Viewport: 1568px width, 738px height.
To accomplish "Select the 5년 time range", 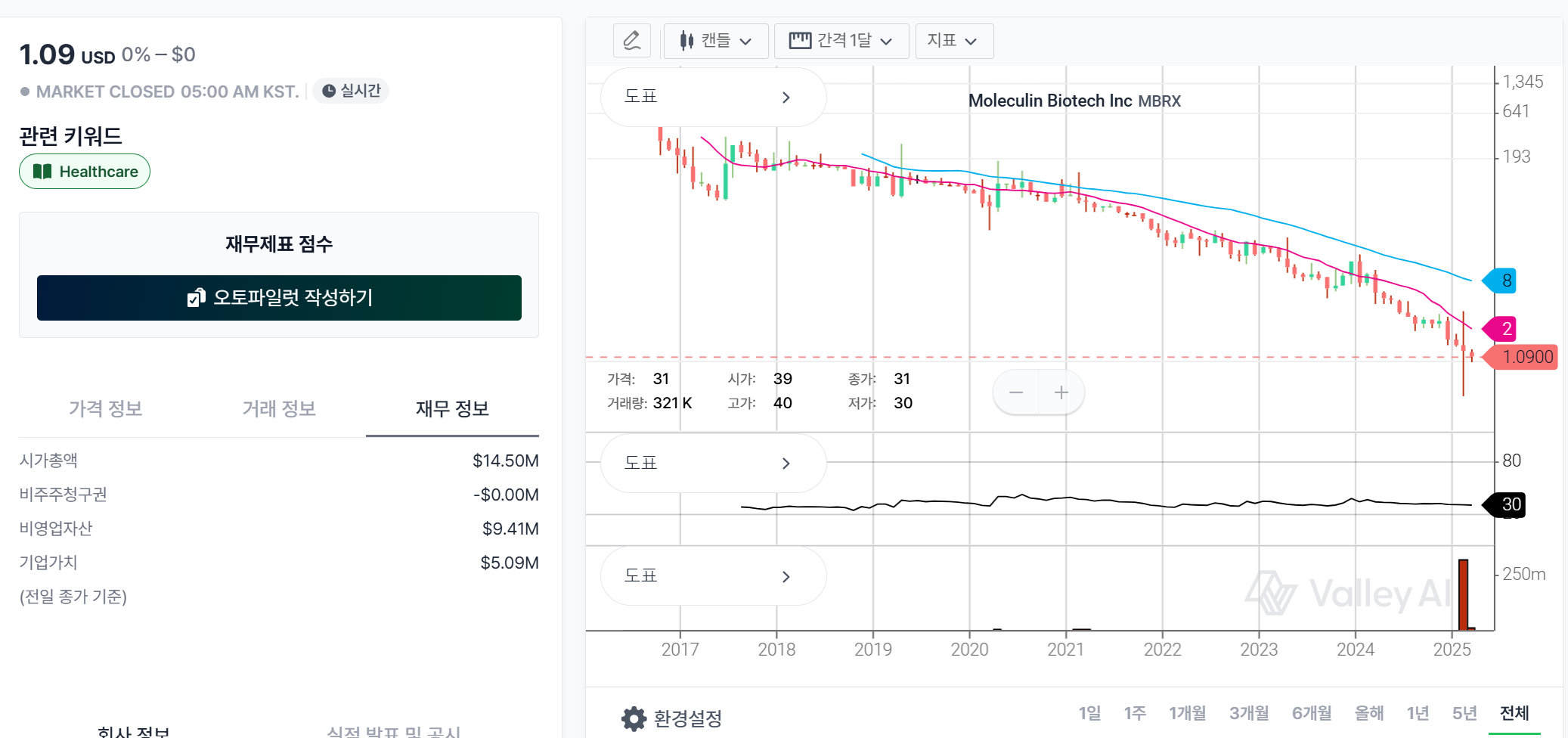I will coord(1464,713).
